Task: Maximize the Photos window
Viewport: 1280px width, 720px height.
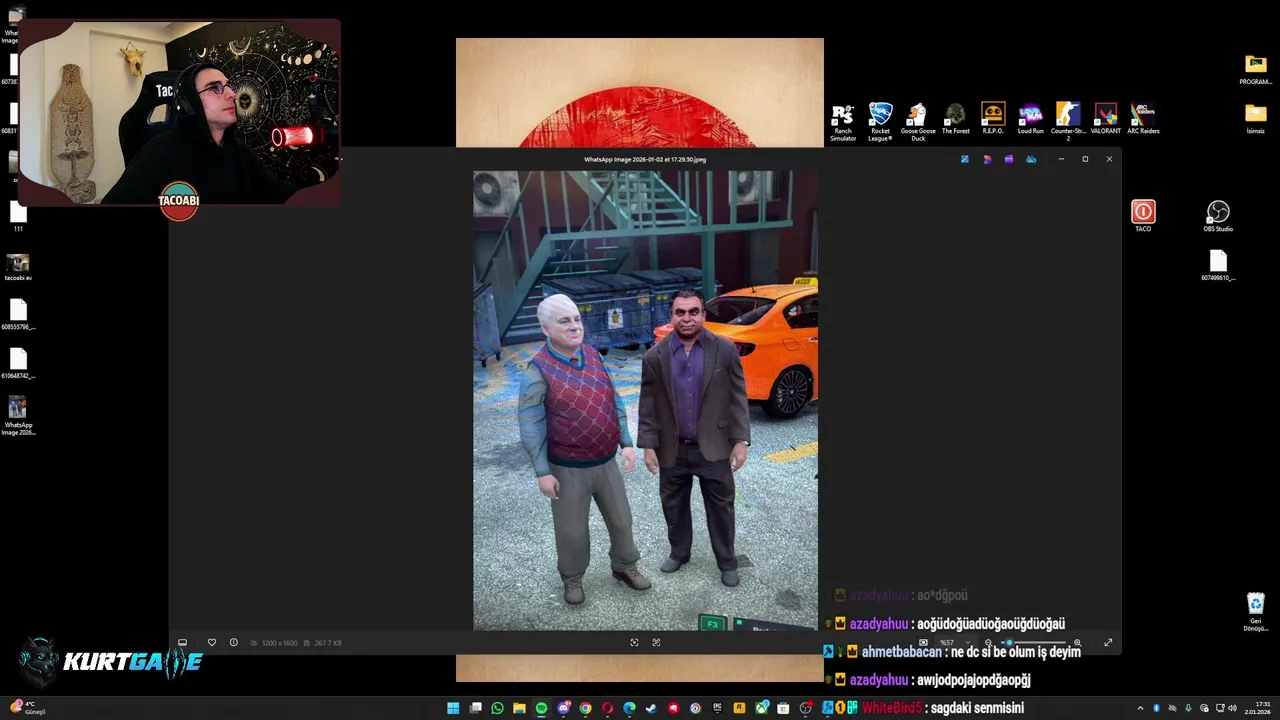Action: [x=1085, y=159]
